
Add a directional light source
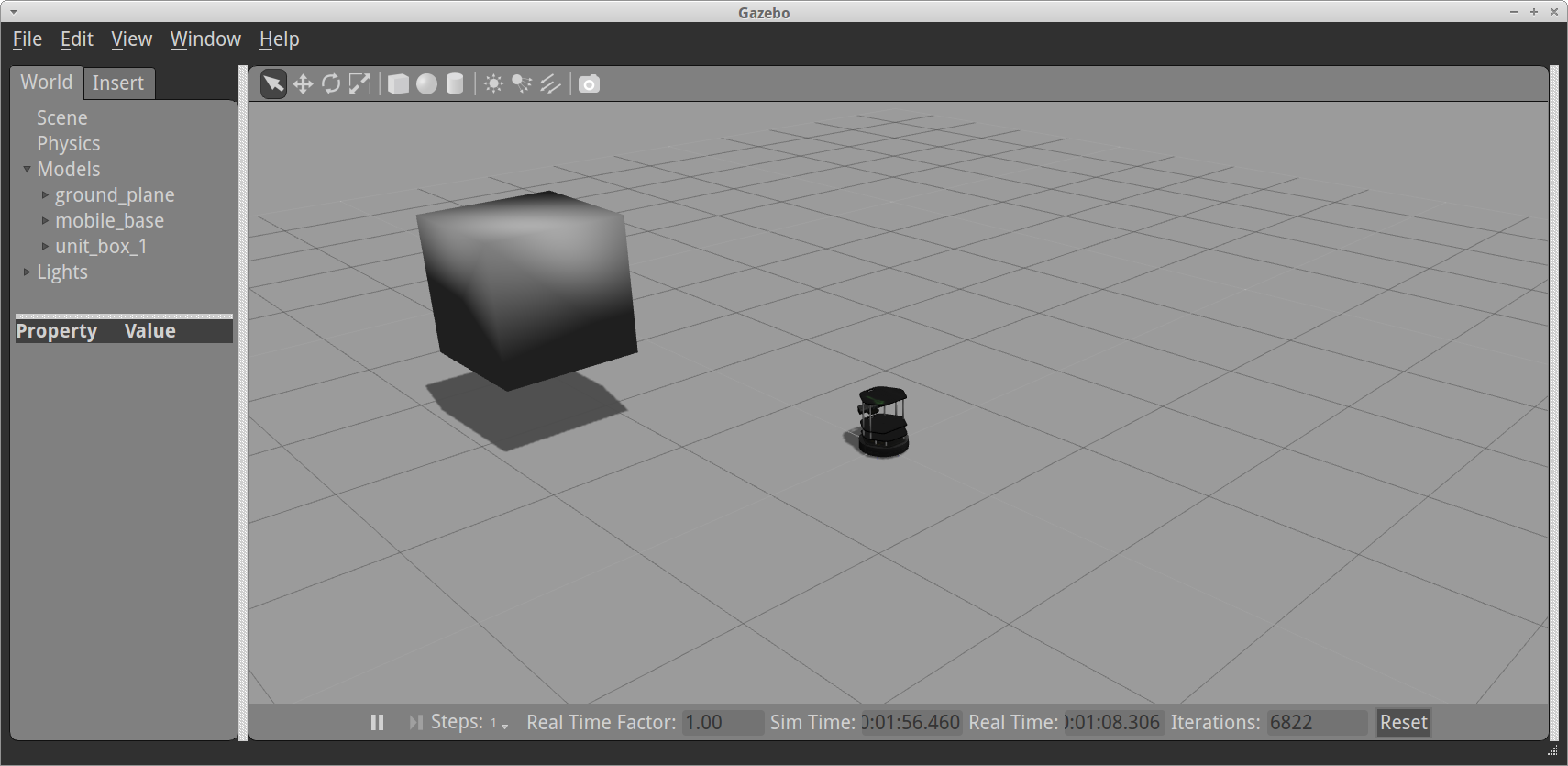pos(550,84)
